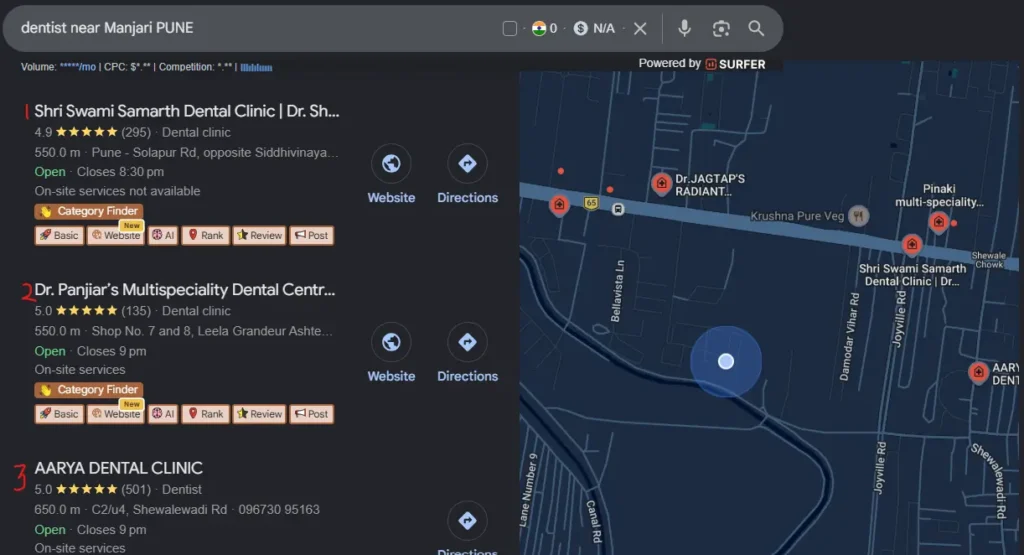Click Review button for Dr. Panjiar's listing

[259, 414]
